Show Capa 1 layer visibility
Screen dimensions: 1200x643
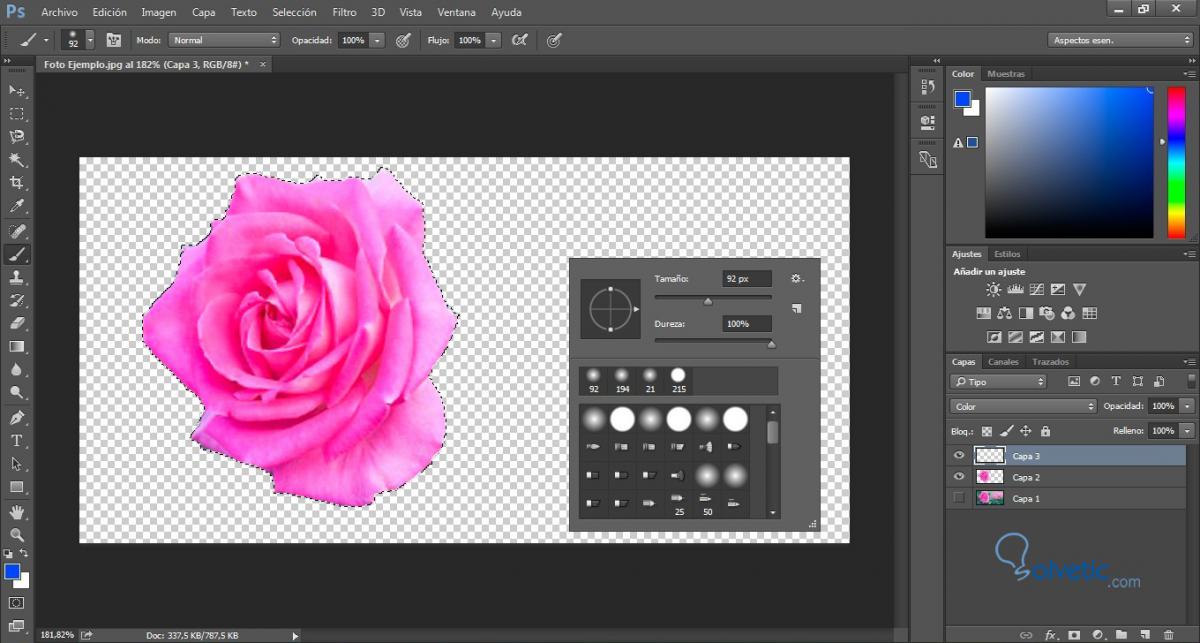pyautogui.click(x=959, y=498)
